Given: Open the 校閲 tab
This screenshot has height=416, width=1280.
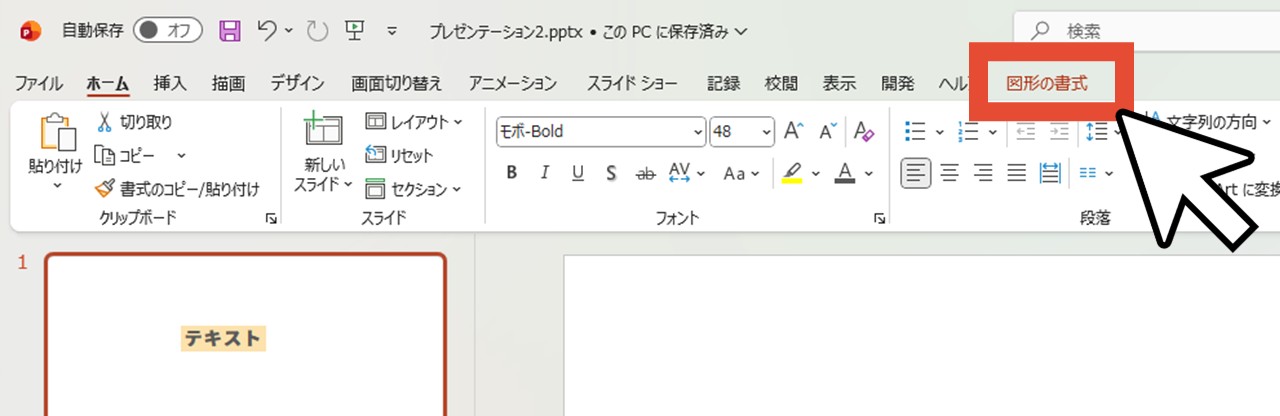Looking at the screenshot, I should click(x=781, y=83).
